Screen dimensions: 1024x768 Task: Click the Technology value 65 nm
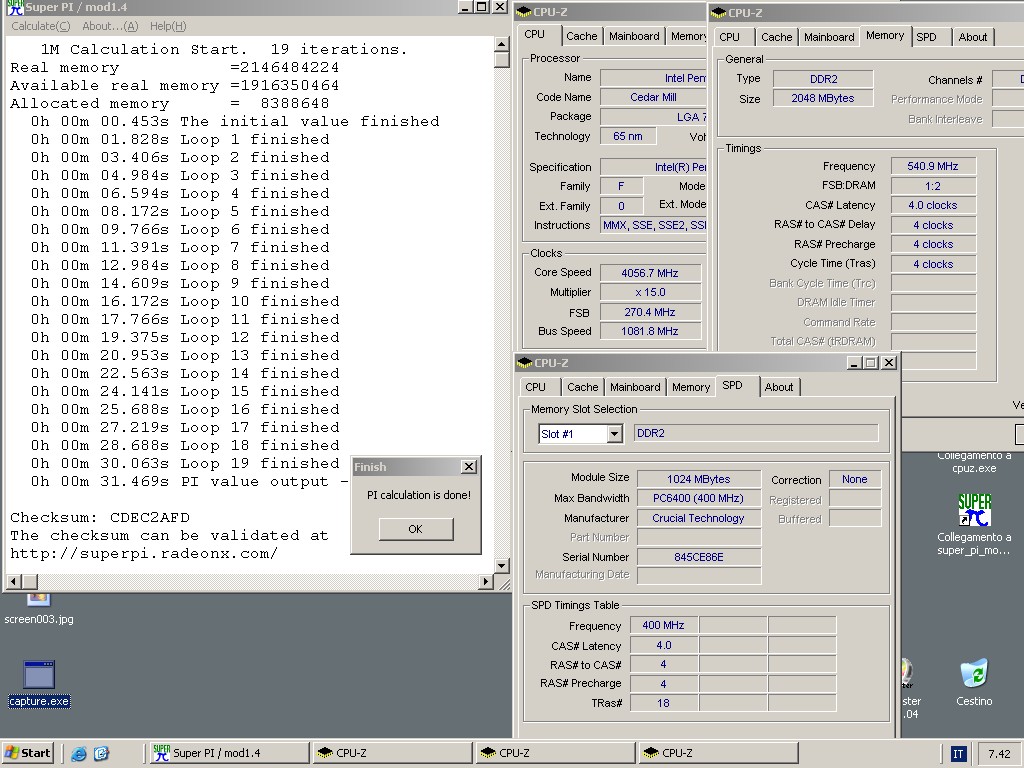pyautogui.click(x=628, y=136)
